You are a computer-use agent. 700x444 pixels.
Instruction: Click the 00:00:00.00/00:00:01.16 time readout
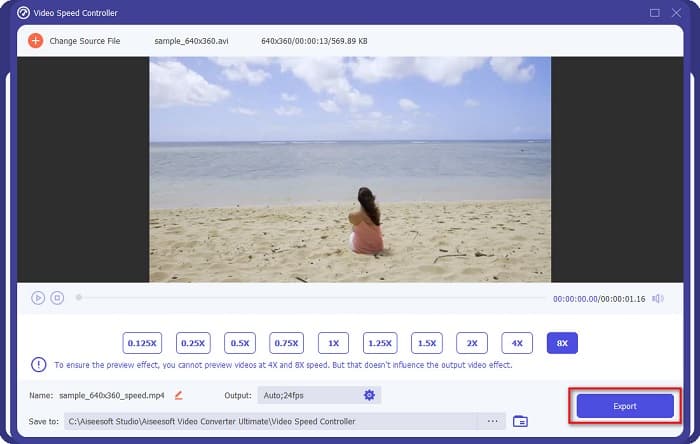click(599, 299)
